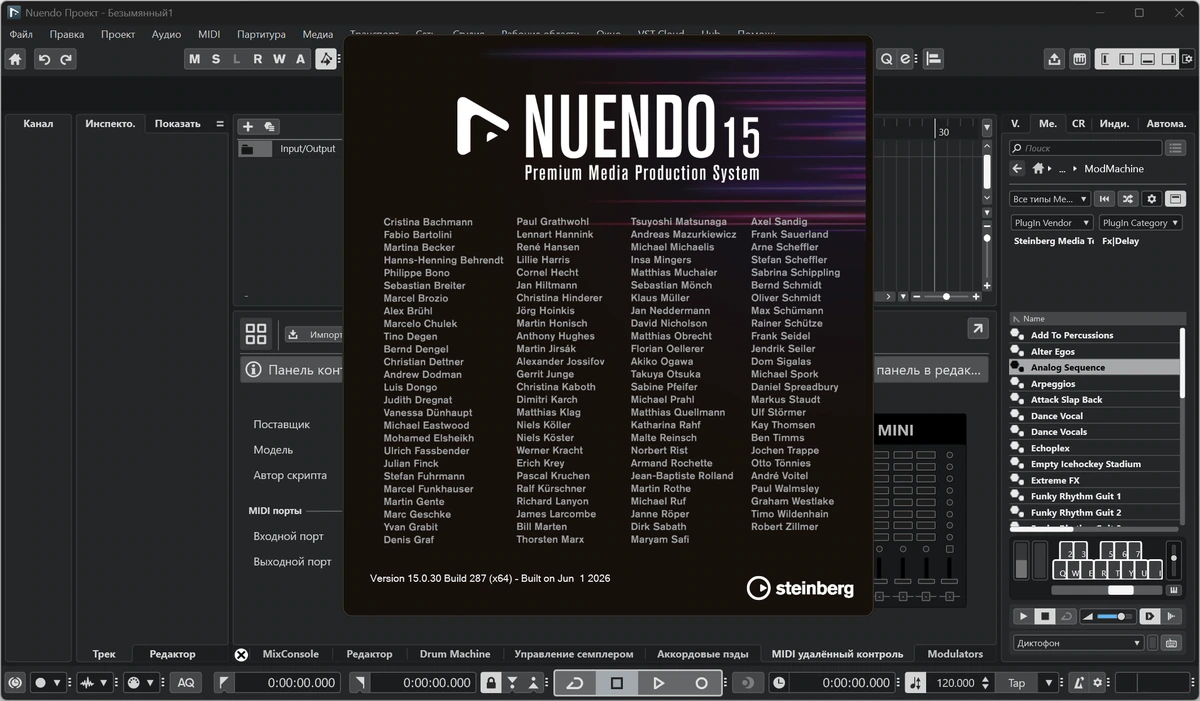1200x701 pixels.
Task: Click the skip-to-start icon in media filters
Action: (x=1105, y=199)
